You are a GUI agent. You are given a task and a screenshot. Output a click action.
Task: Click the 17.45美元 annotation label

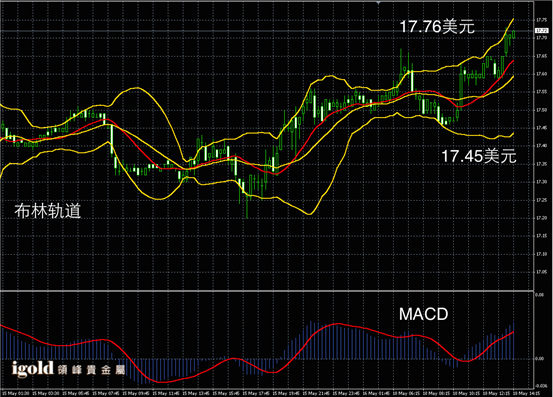click(479, 156)
